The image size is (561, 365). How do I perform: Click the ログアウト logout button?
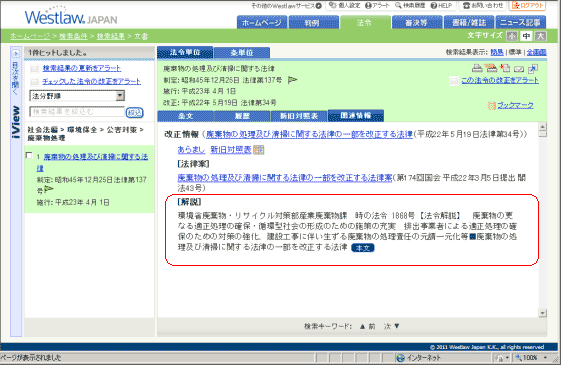[x=528, y=5]
